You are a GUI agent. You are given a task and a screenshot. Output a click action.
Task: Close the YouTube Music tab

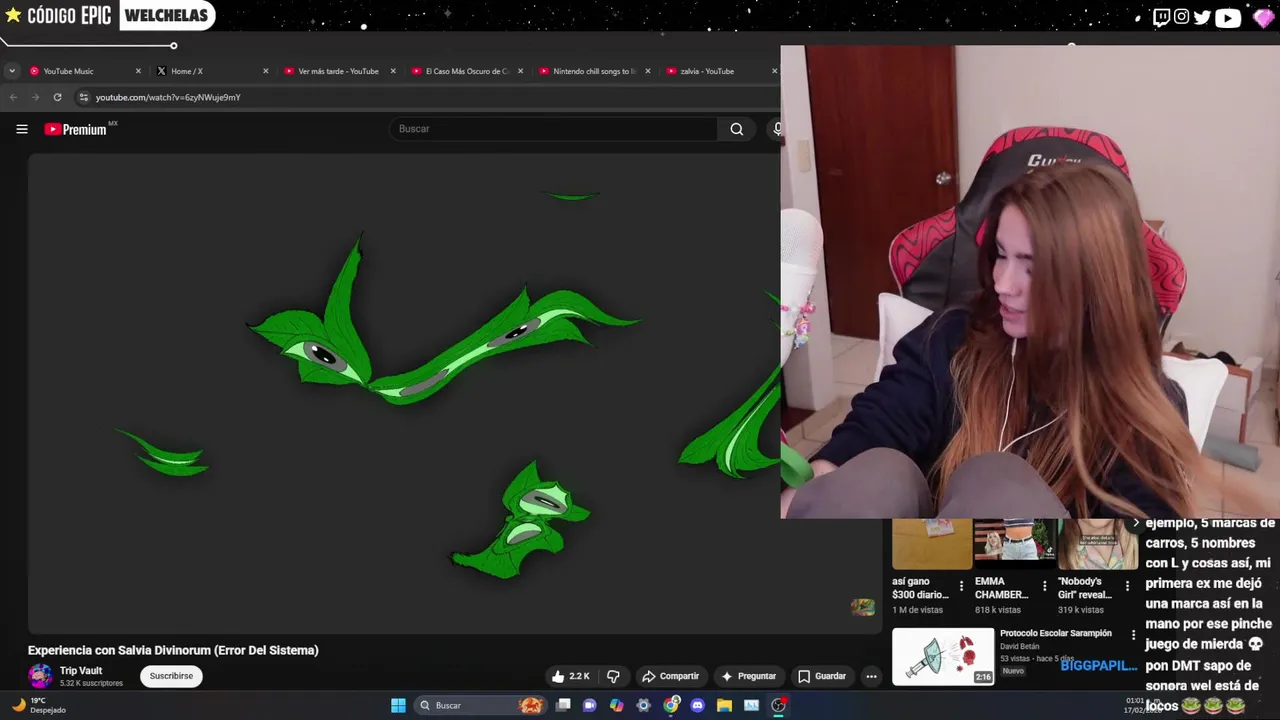click(138, 71)
